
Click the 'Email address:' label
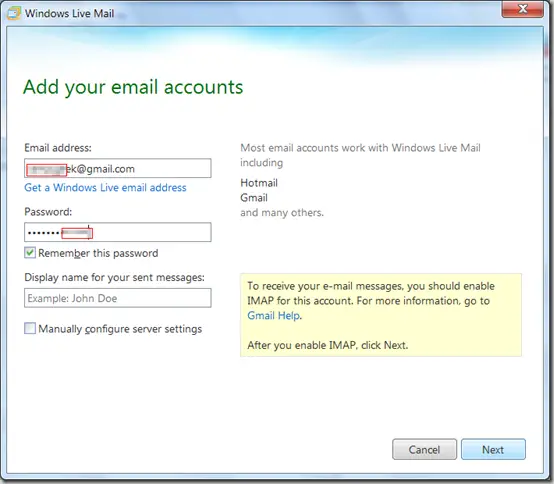point(58,147)
